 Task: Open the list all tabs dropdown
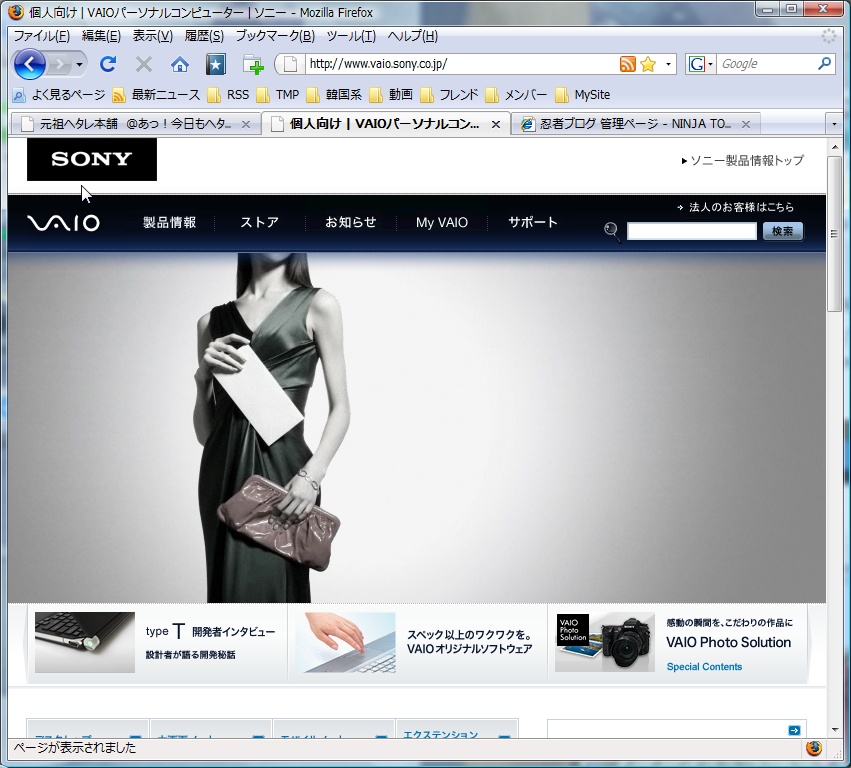click(834, 124)
